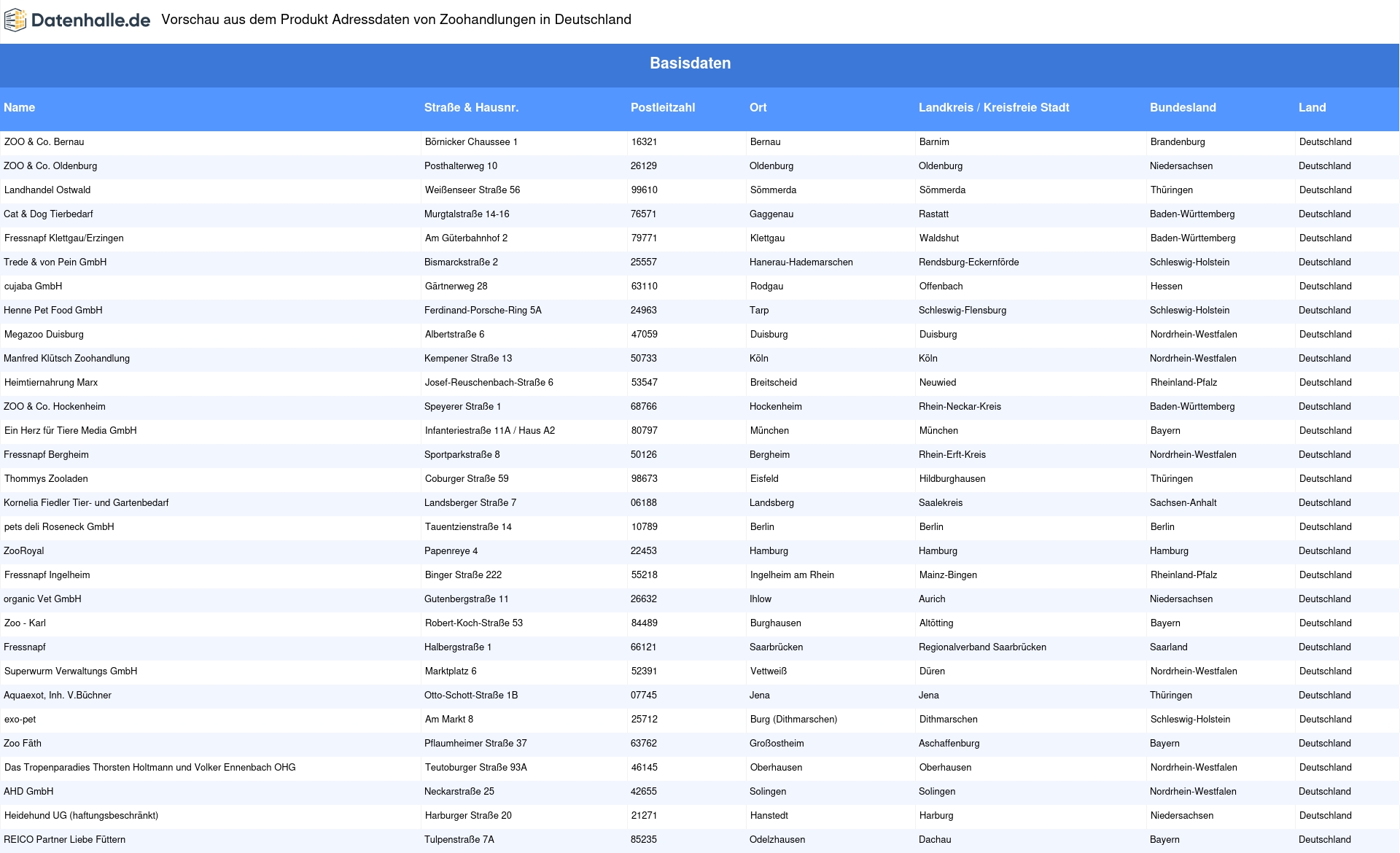Select district Rhein-Neckar-Kreis
Viewport: 1400px width, 853px height.
[x=960, y=407]
